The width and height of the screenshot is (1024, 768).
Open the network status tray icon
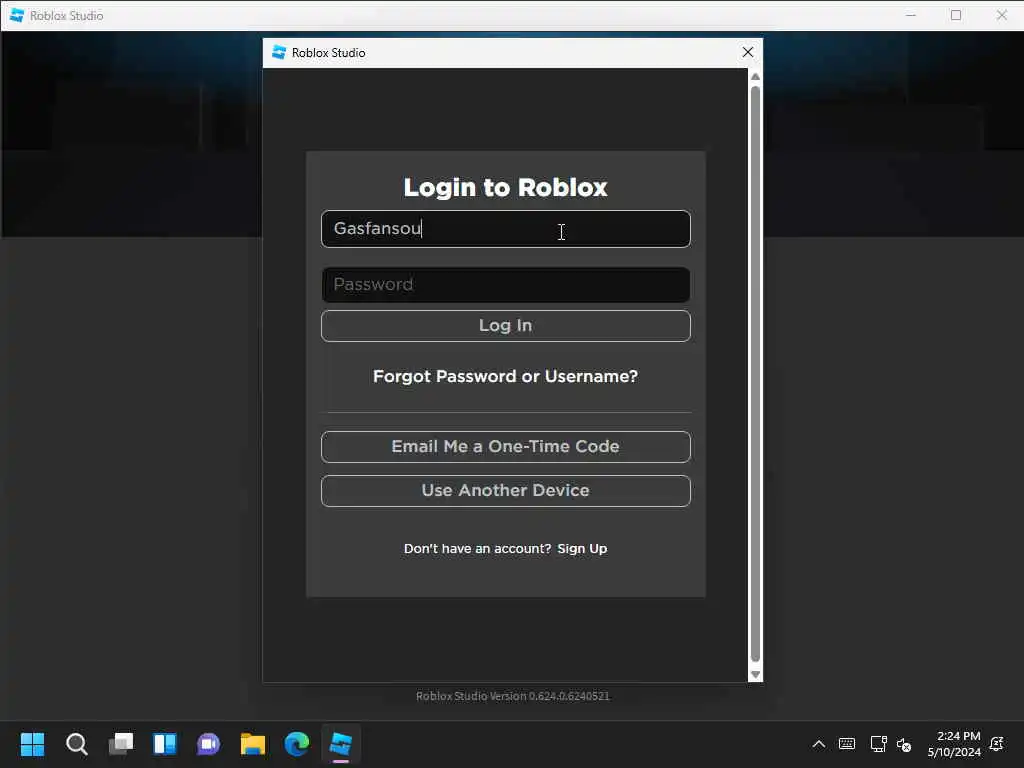[x=878, y=744]
